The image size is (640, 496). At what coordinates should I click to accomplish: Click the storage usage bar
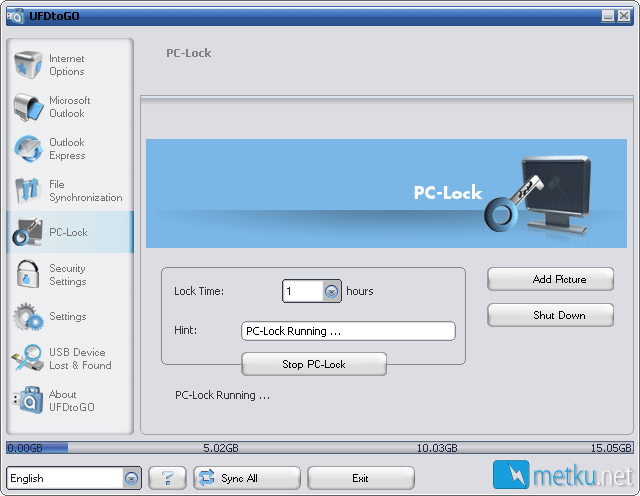(320, 448)
